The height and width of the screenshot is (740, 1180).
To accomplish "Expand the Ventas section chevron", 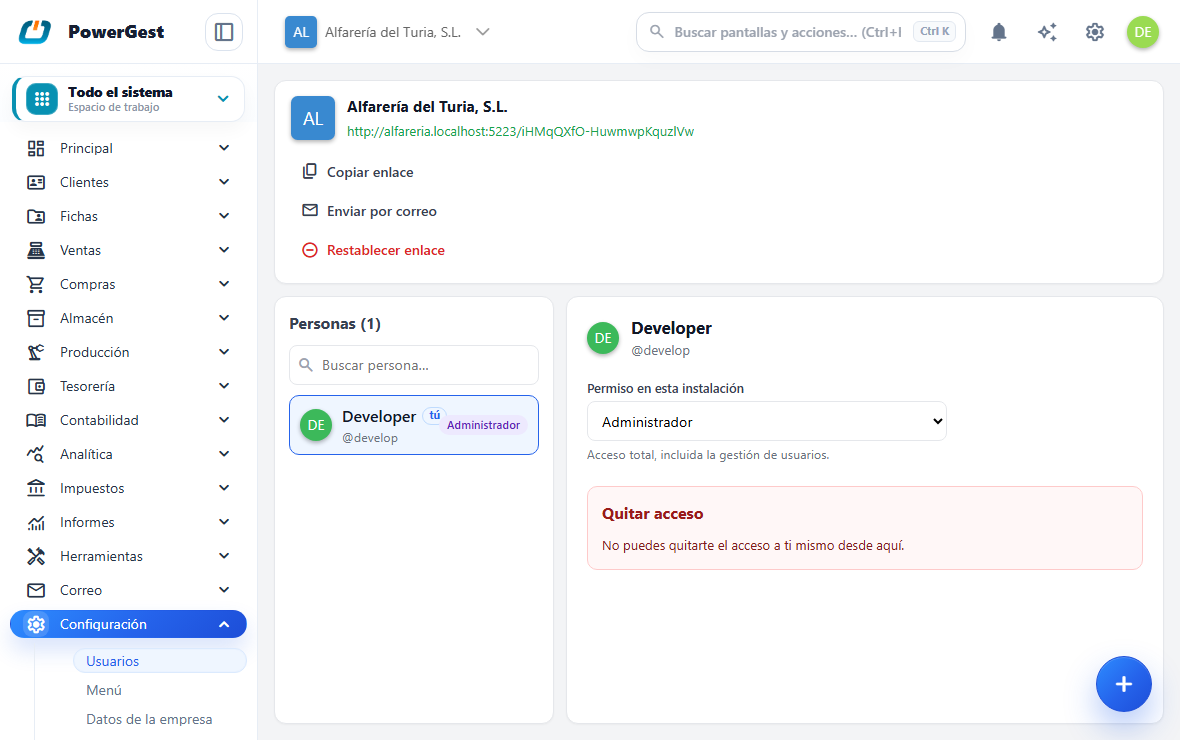I will click(224, 250).
